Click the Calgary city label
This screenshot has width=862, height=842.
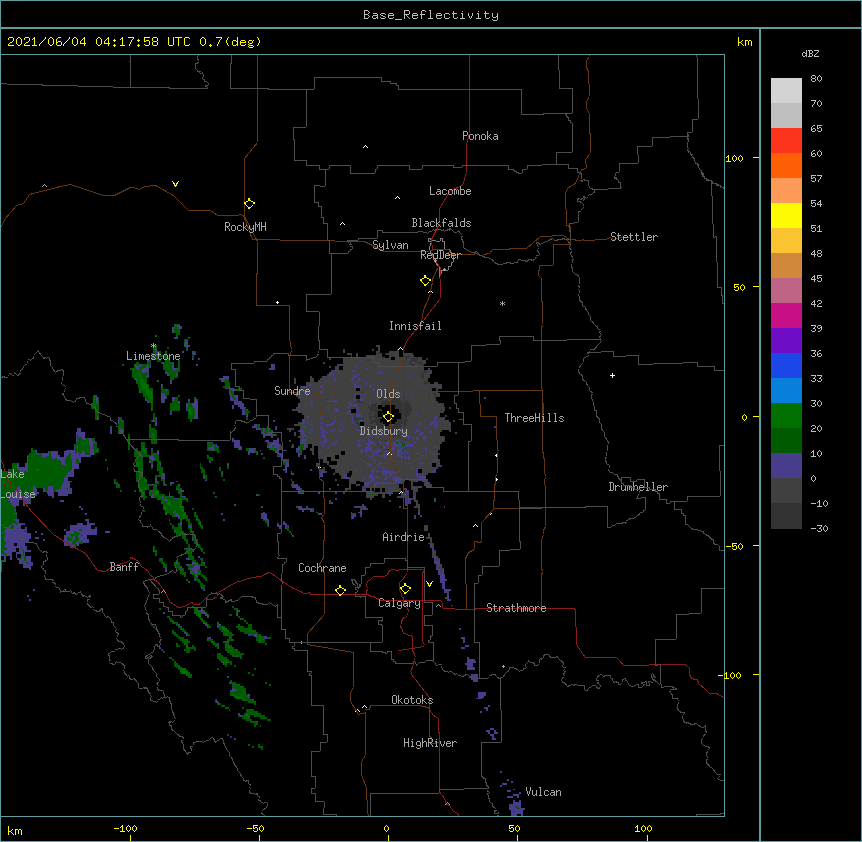click(x=399, y=603)
